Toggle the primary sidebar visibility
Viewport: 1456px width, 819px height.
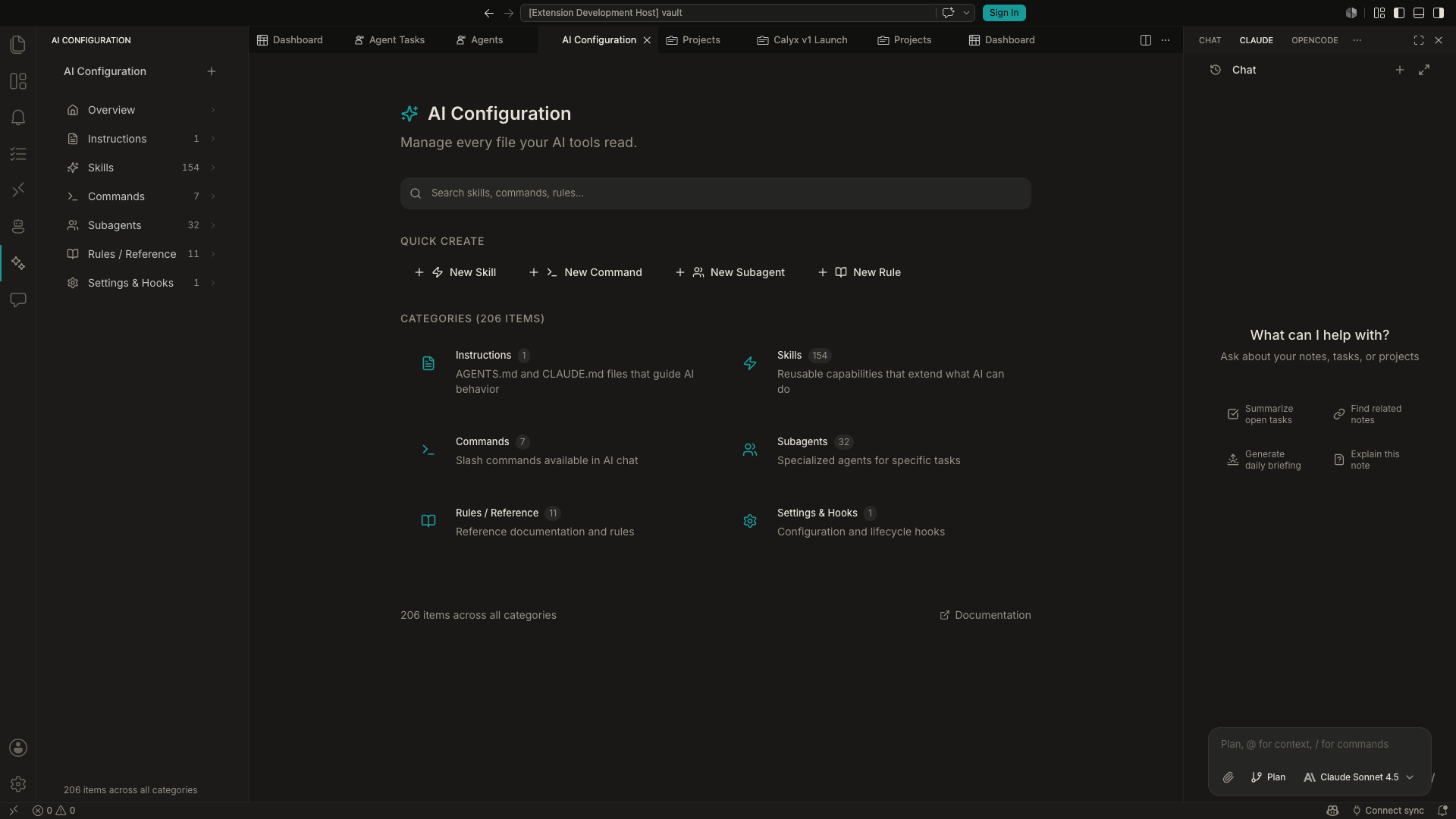[1399, 13]
